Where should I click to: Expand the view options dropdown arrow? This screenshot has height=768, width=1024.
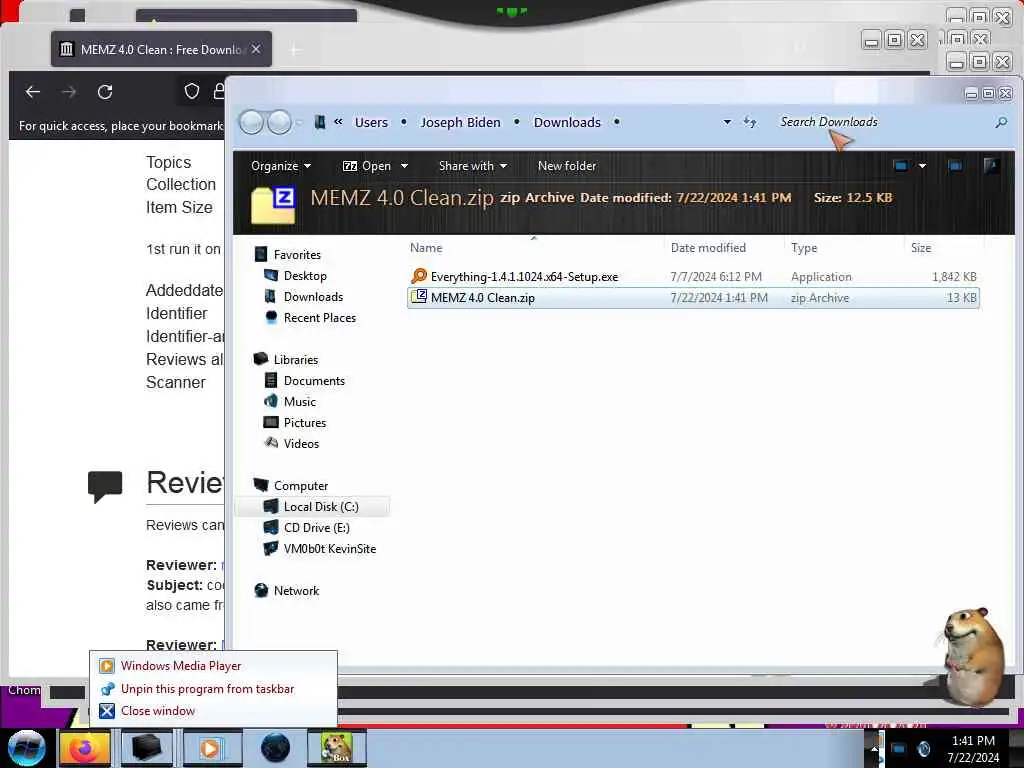point(922,166)
